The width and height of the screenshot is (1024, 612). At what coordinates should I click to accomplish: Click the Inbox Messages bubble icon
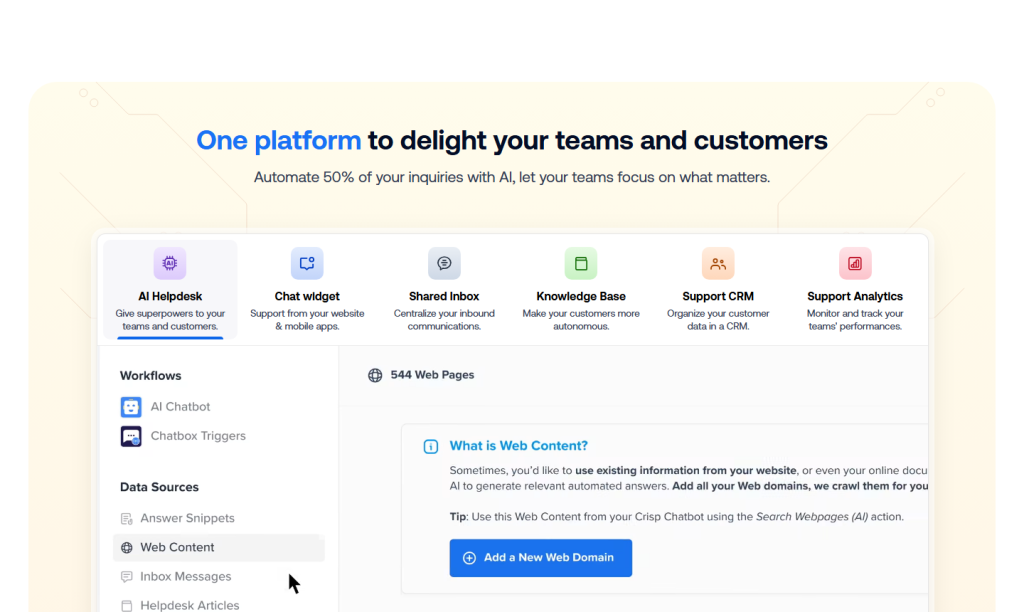coord(127,577)
